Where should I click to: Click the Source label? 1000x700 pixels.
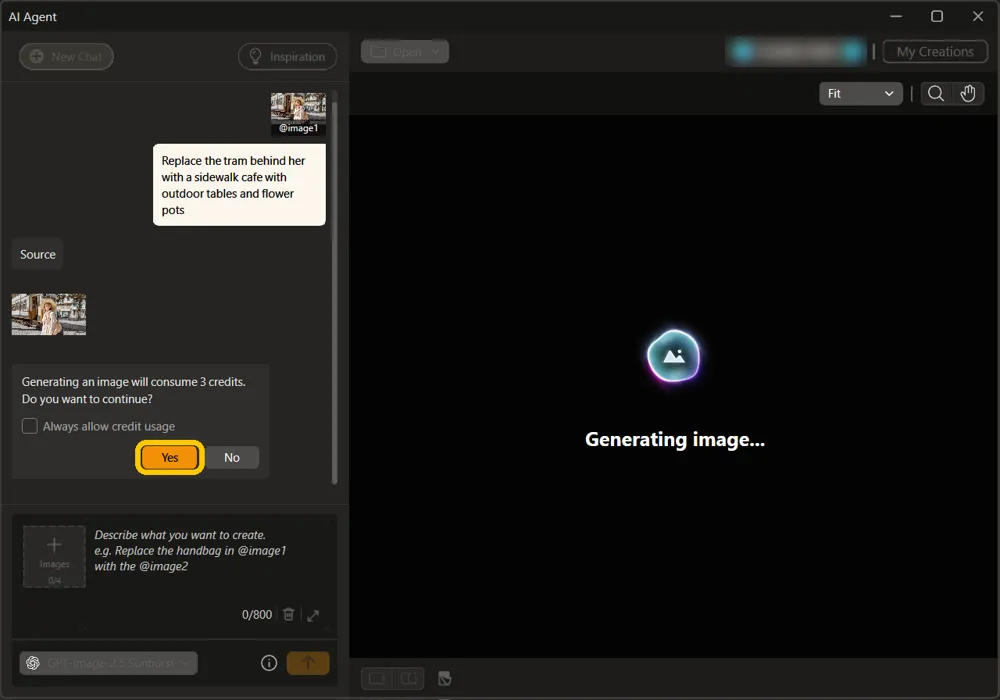coord(38,254)
